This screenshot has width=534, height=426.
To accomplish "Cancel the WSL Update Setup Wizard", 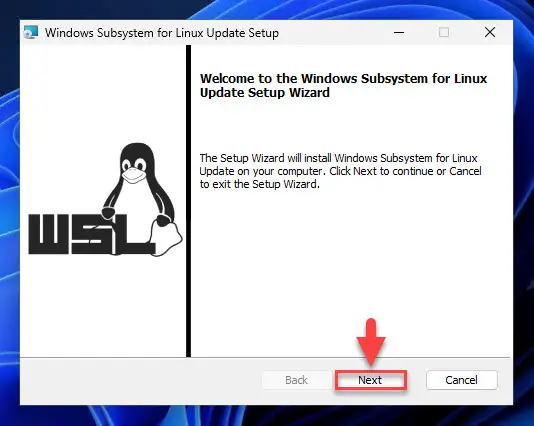I will coord(461,380).
